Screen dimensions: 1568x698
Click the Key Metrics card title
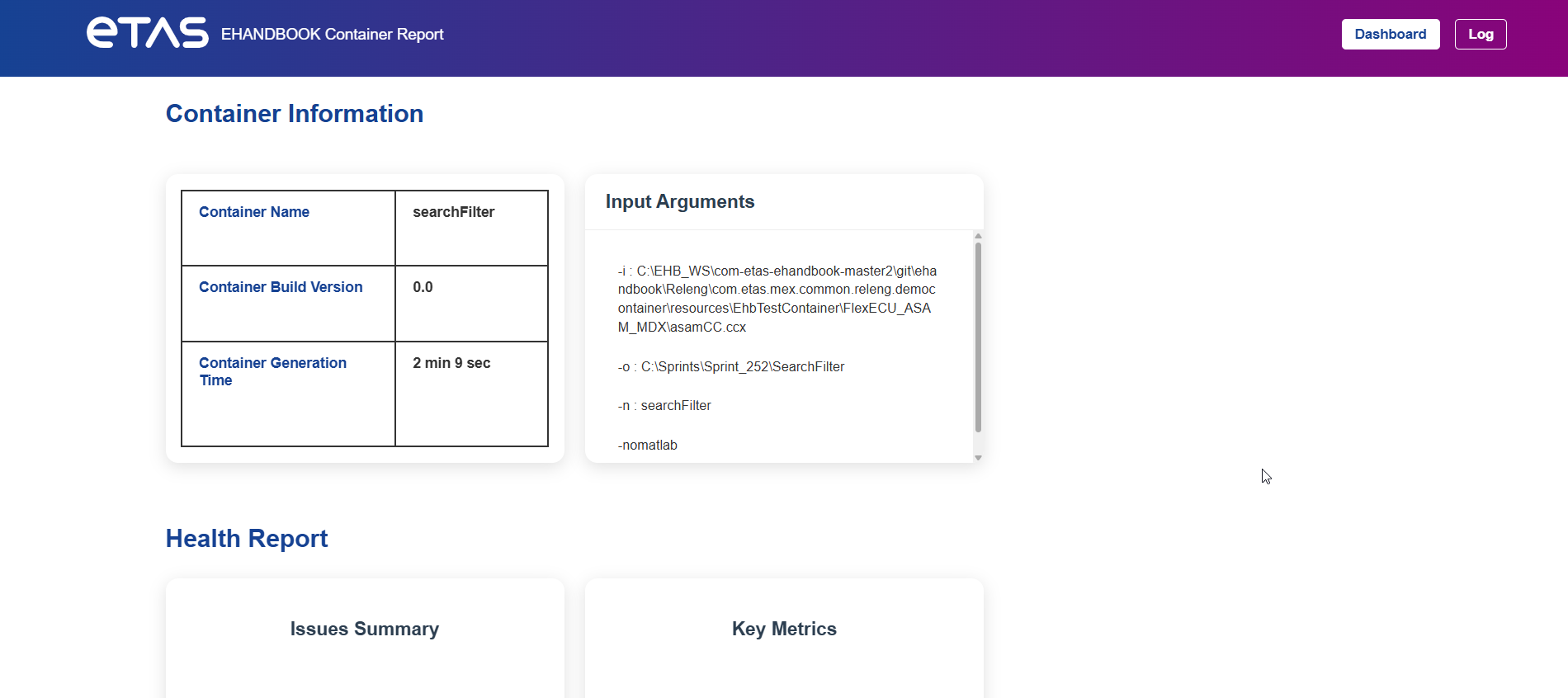[x=784, y=629]
